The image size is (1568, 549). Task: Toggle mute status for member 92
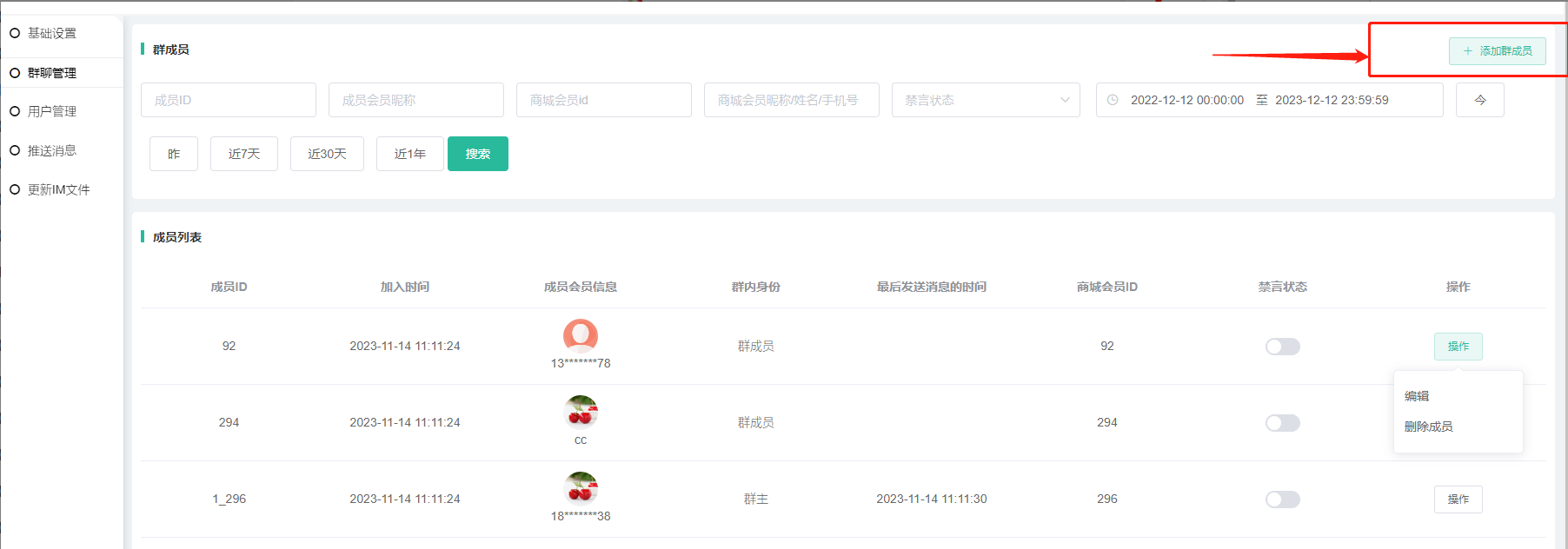(1282, 347)
